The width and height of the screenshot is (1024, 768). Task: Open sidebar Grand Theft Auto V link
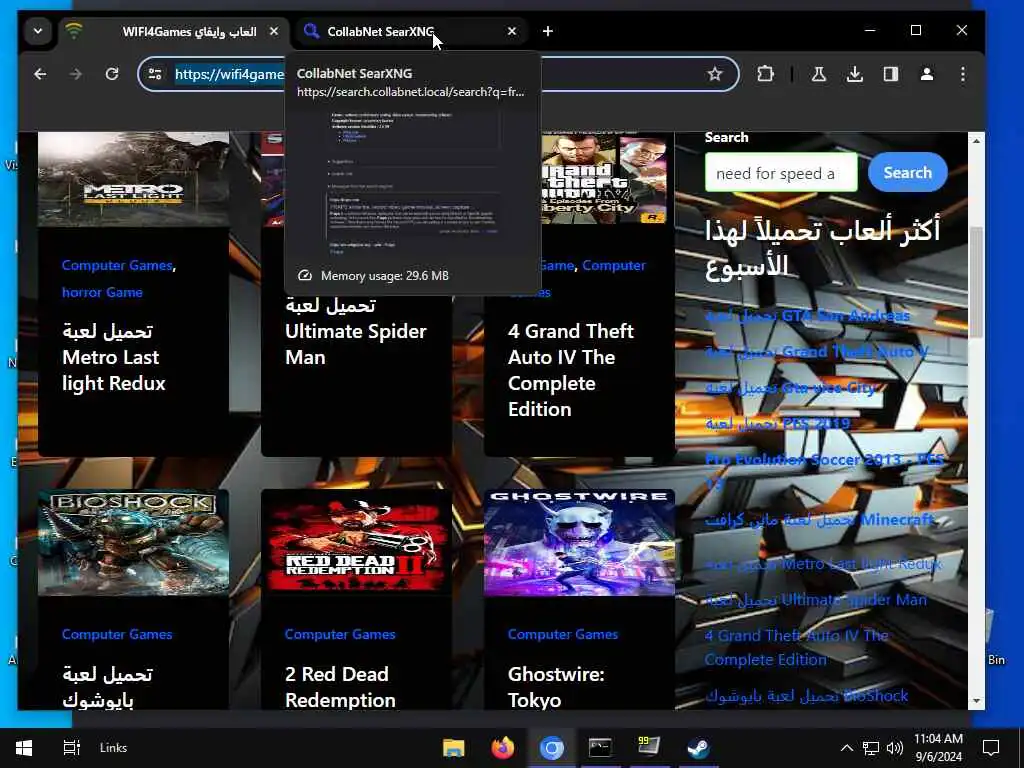tap(816, 352)
